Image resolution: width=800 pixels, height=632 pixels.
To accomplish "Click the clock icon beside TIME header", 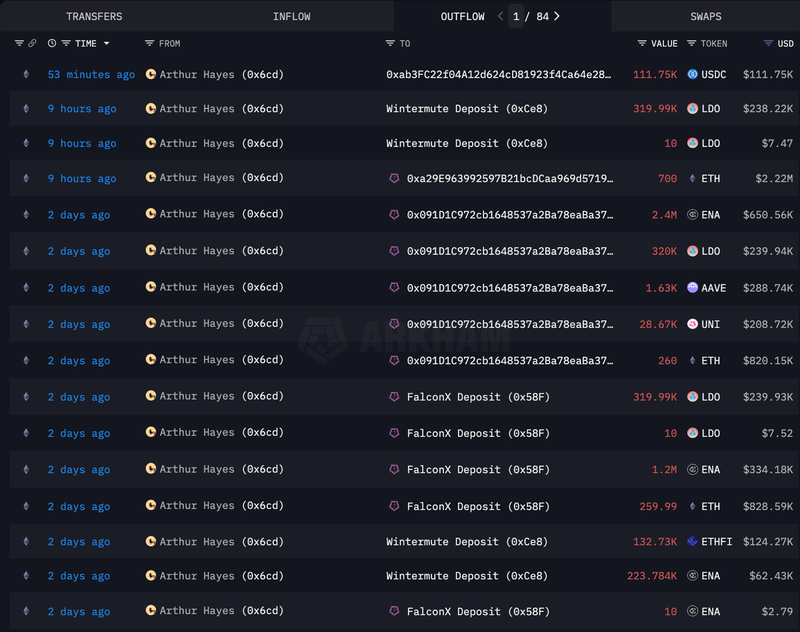I will tap(52, 44).
